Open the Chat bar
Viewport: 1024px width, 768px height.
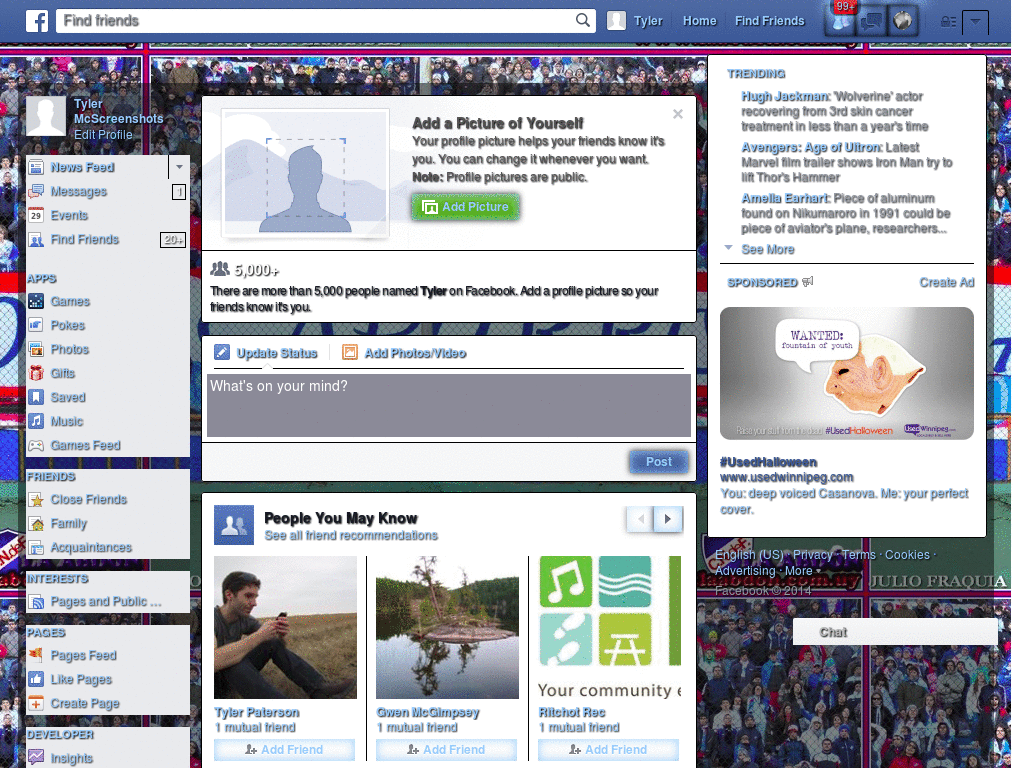(x=895, y=632)
